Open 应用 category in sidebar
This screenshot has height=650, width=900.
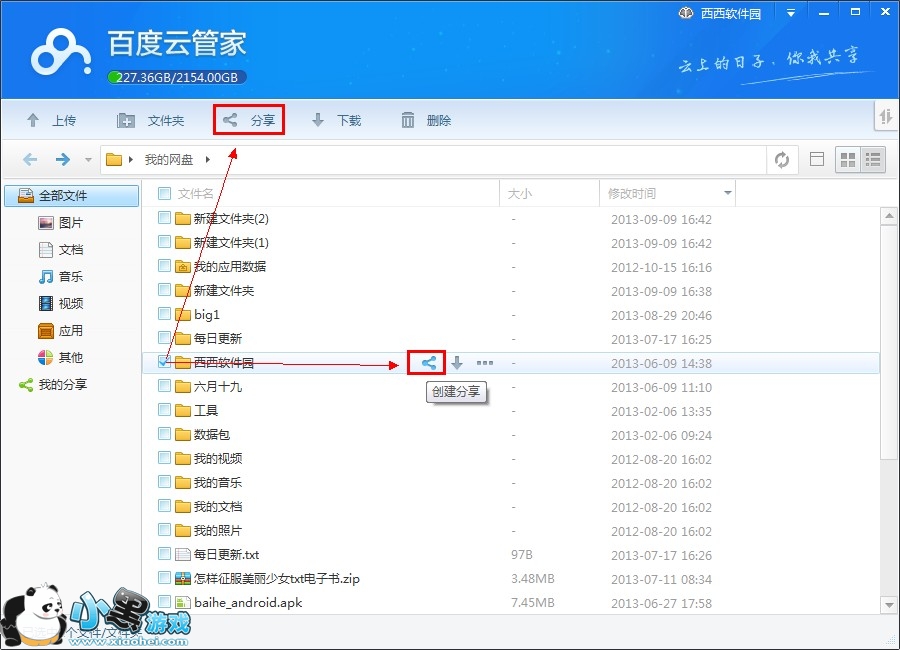coord(60,331)
